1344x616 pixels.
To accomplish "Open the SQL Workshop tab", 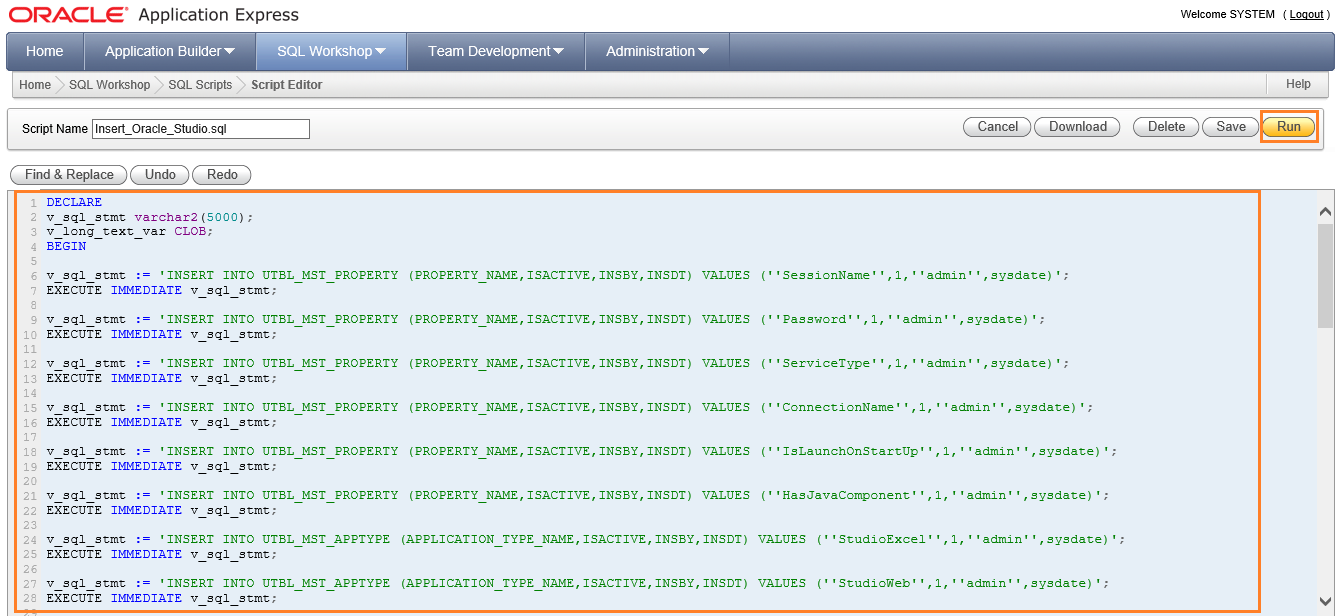I will tap(332, 51).
